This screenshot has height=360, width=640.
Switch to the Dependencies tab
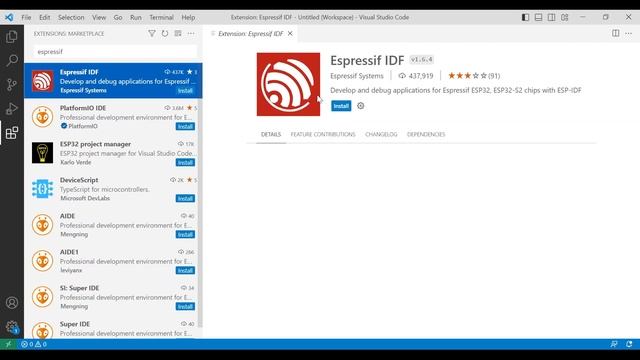pos(426,134)
